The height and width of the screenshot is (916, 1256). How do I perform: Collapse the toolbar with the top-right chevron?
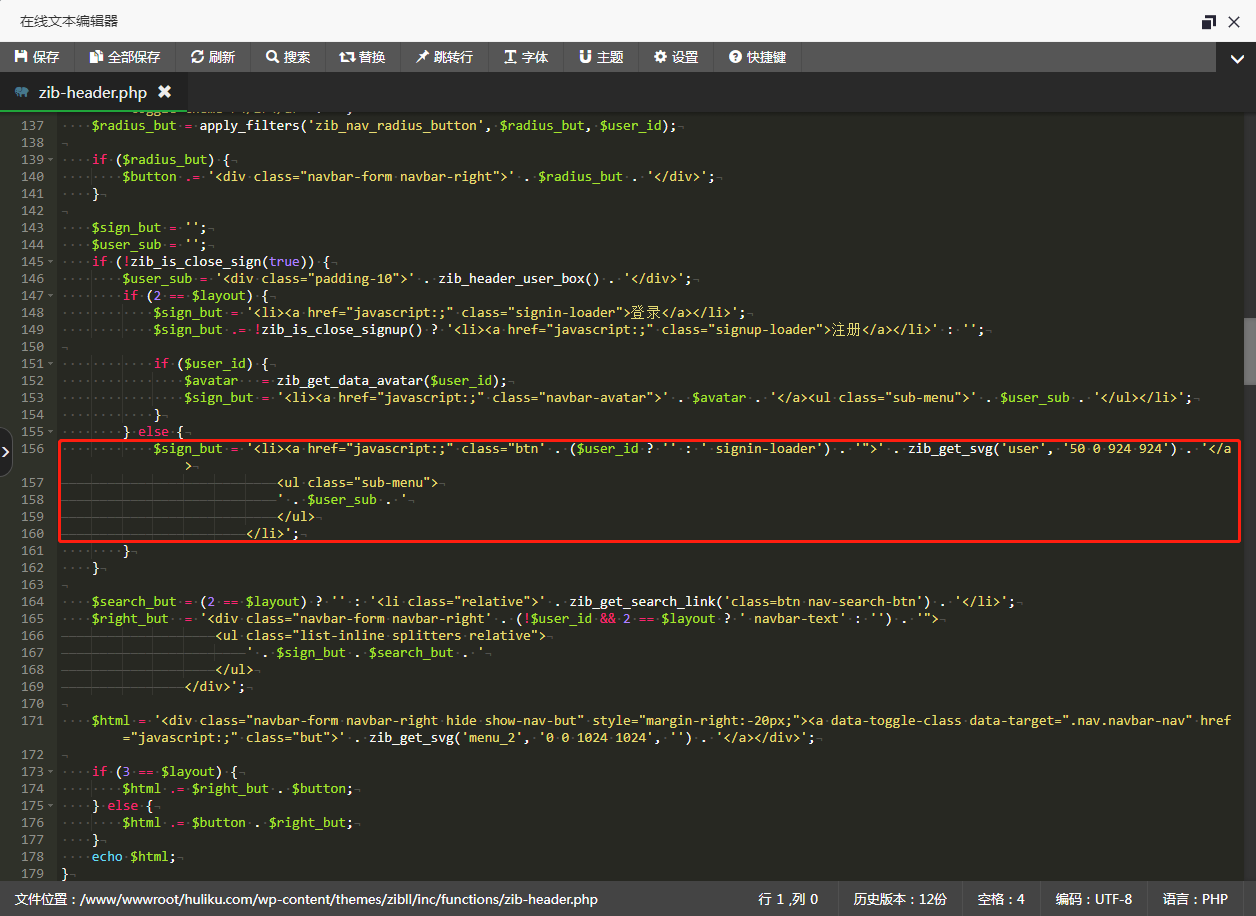[1237, 59]
